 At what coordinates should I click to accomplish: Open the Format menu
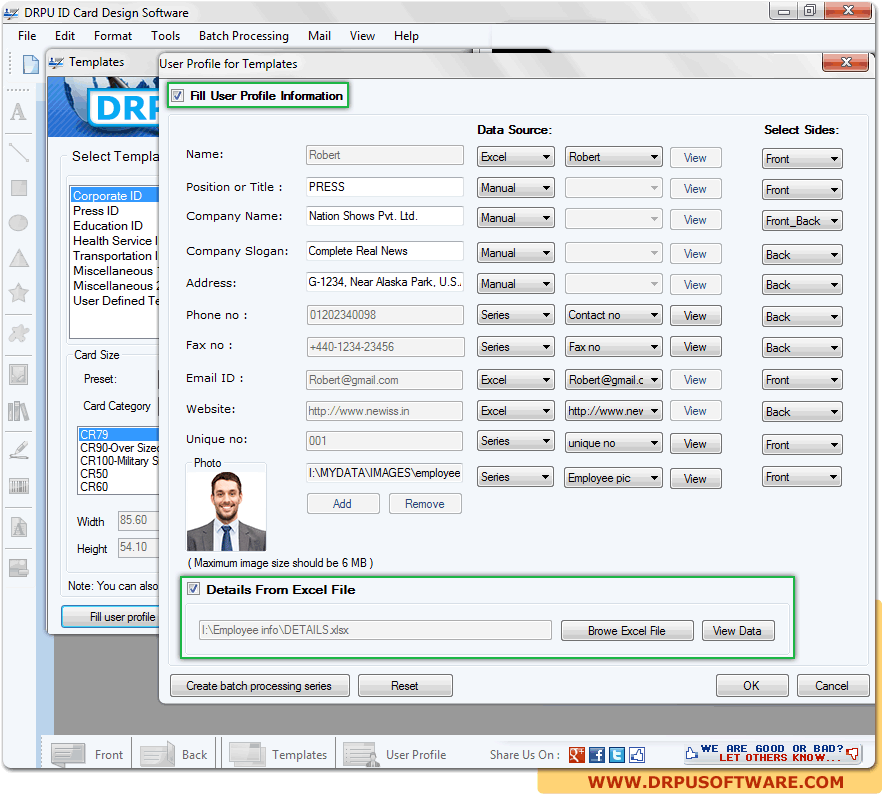112,36
